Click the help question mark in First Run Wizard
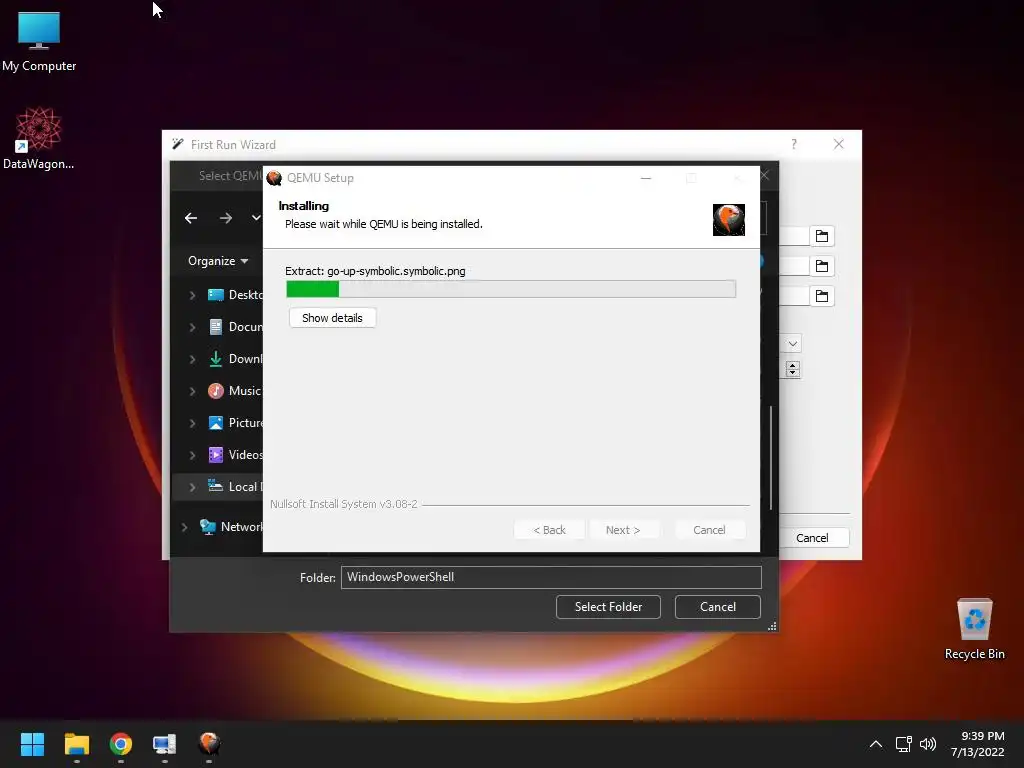The width and height of the screenshot is (1024, 768). point(793,144)
